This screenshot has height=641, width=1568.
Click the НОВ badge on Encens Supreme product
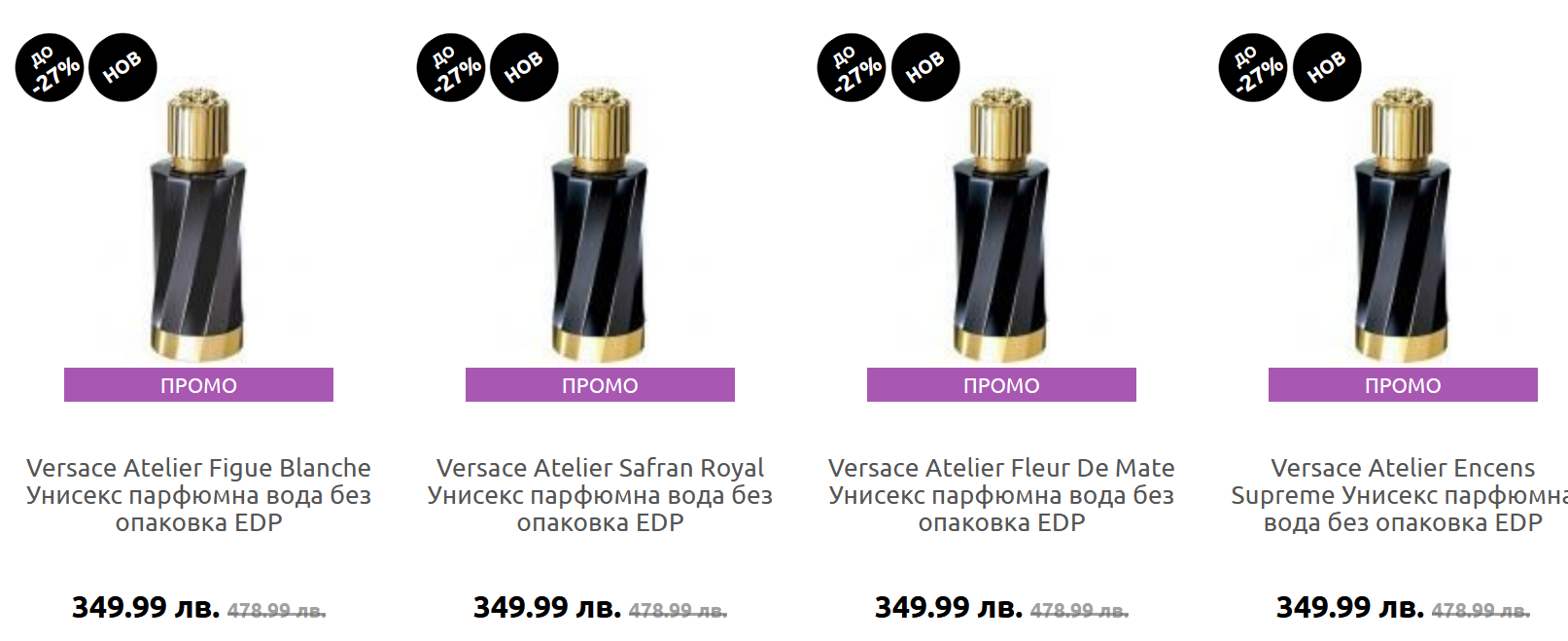click(1327, 67)
